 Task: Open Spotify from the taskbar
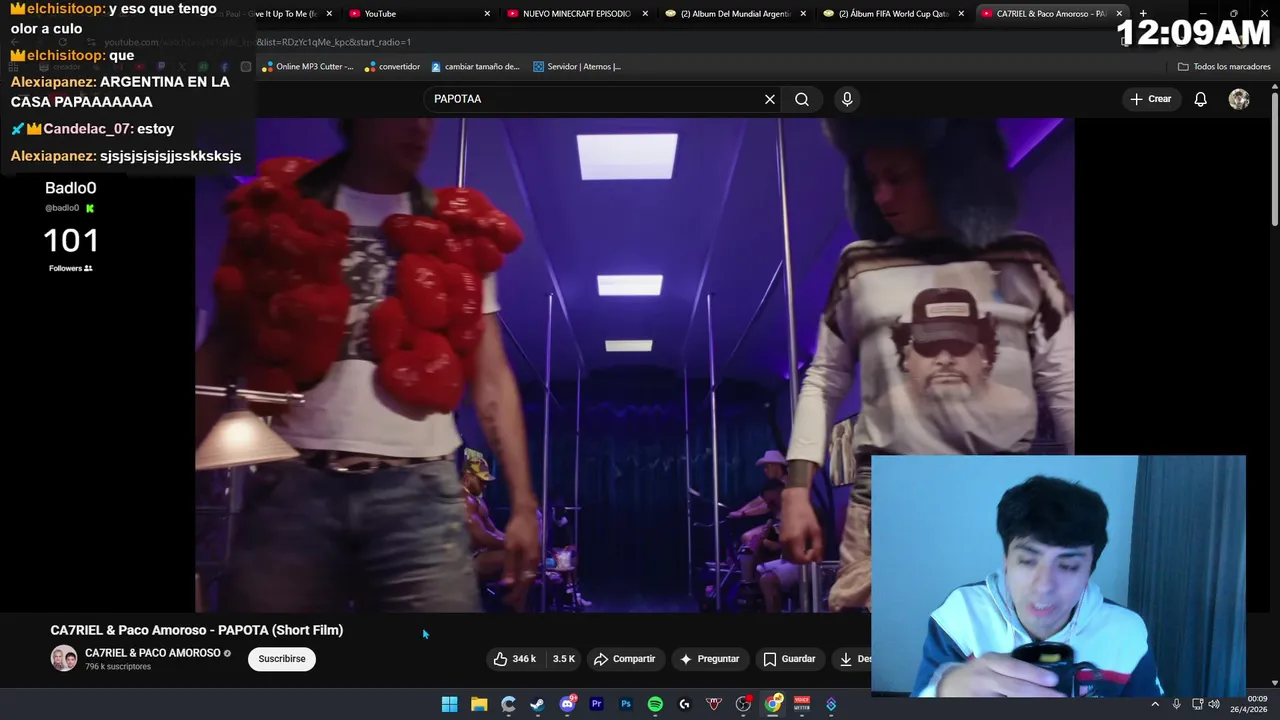(655, 704)
